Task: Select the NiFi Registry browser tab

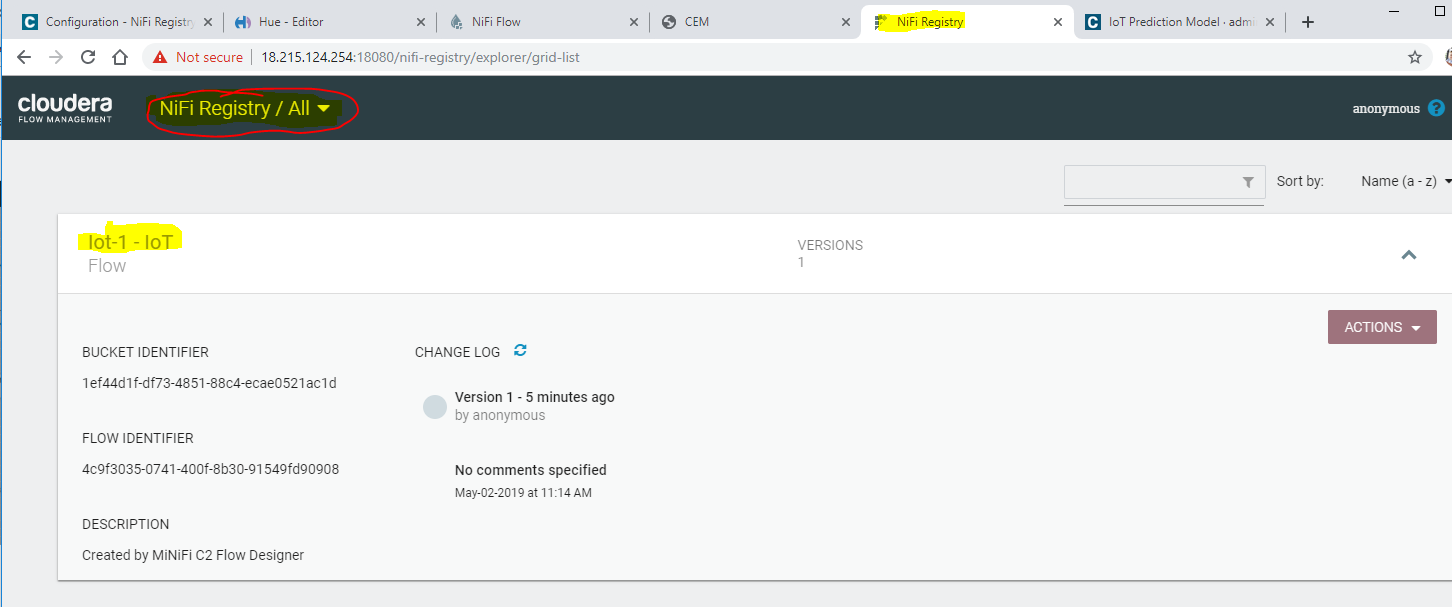Action: (966, 22)
